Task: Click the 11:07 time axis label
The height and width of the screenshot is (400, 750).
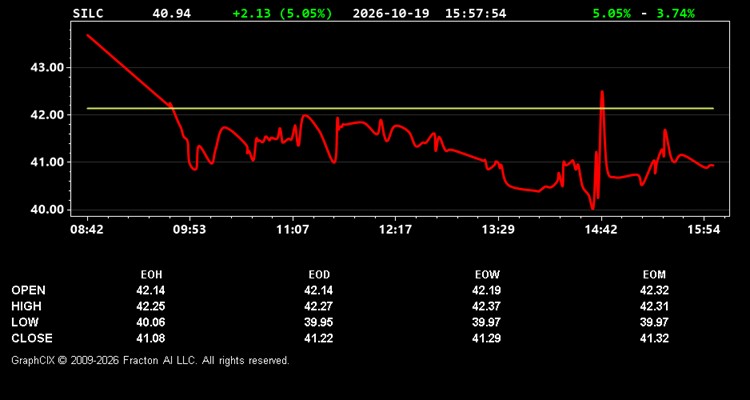Action: (x=292, y=230)
